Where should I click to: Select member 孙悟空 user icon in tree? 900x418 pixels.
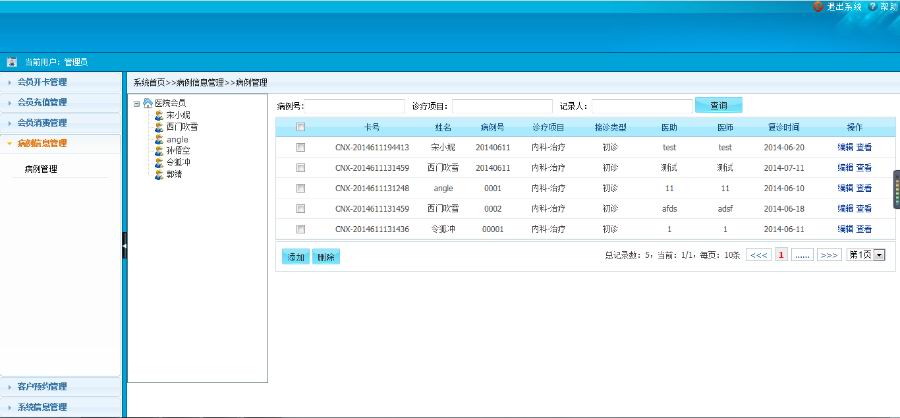coord(158,150)
